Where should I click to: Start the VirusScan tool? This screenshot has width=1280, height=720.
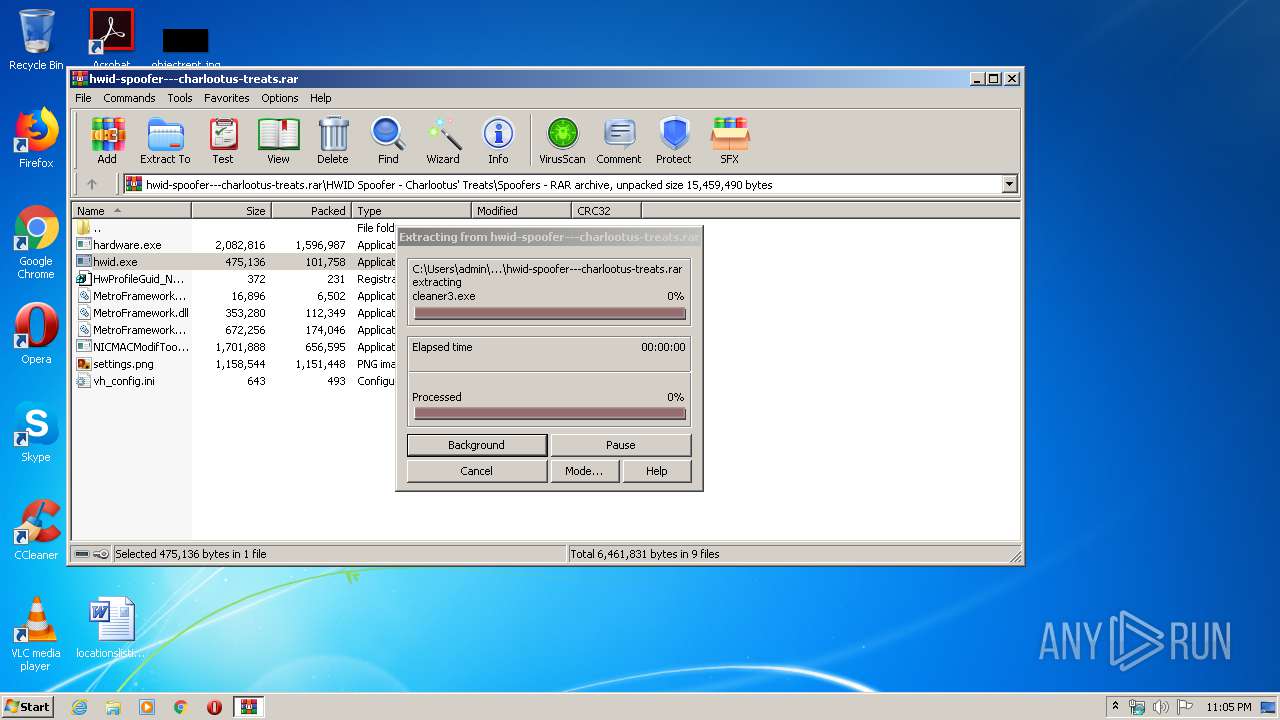562,140
